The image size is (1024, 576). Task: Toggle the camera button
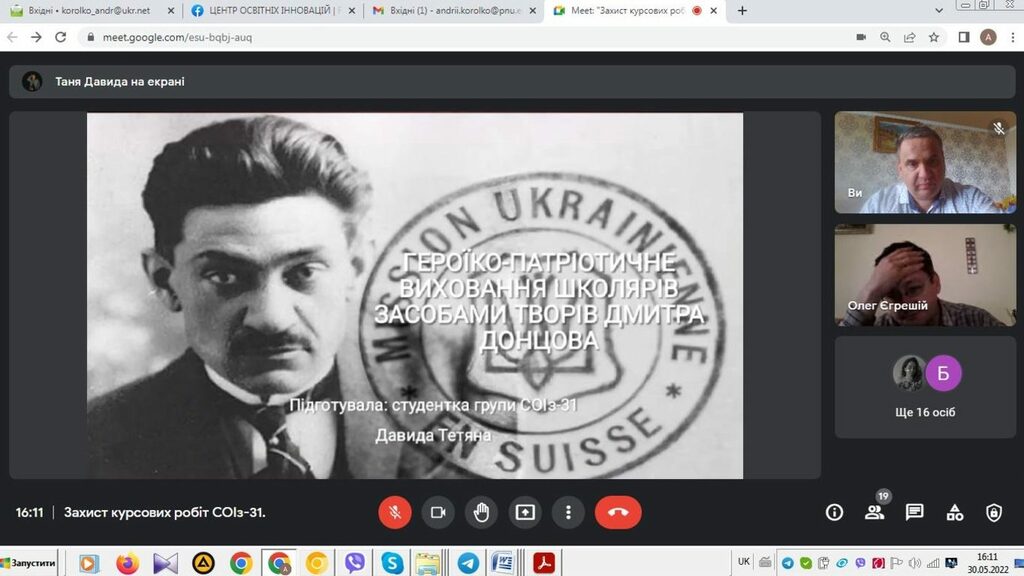click(x=438, y=512)
